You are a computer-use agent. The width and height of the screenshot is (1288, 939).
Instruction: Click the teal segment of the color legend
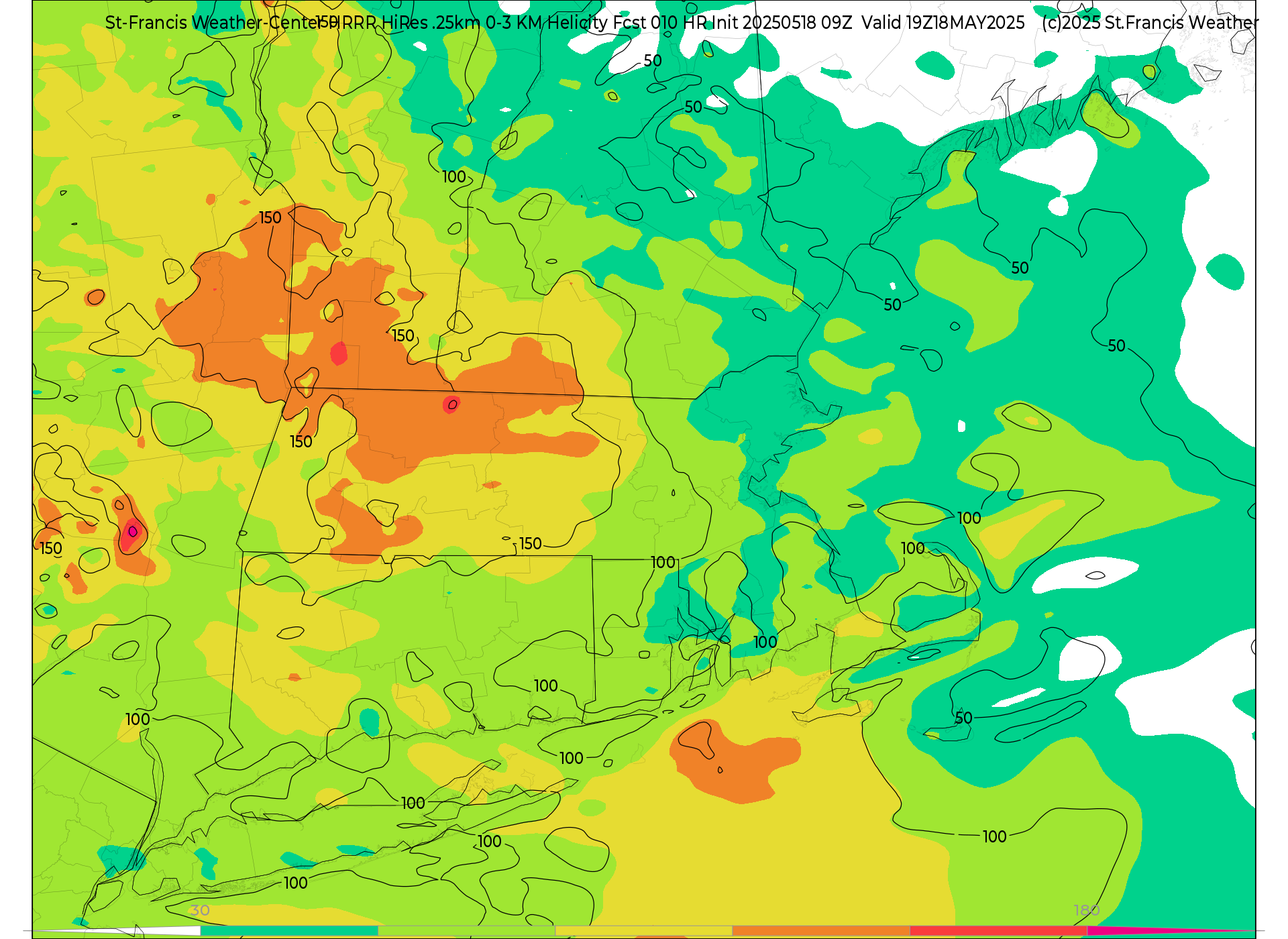tap(289, 931)
